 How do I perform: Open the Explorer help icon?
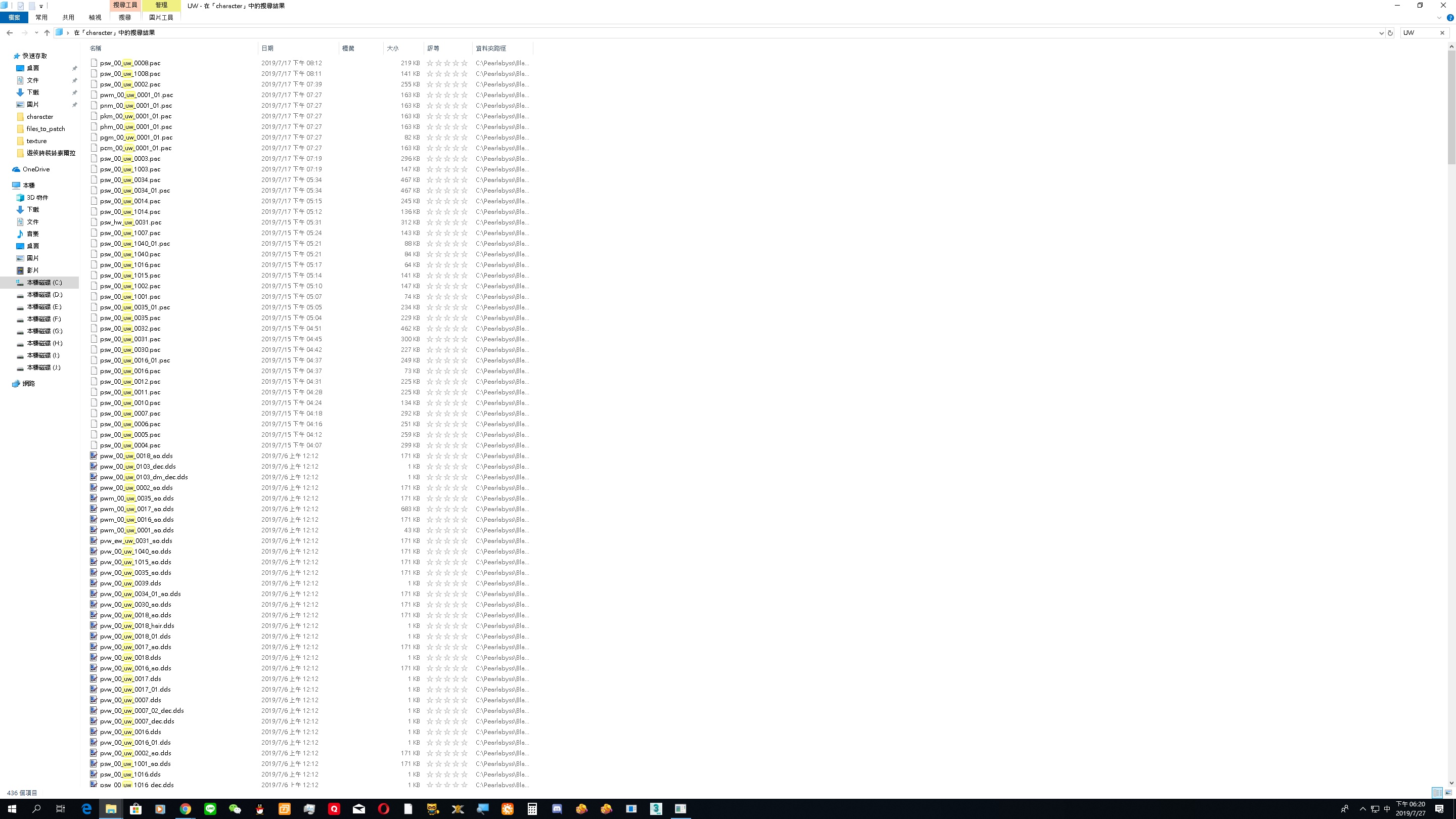click(1450, 18)
